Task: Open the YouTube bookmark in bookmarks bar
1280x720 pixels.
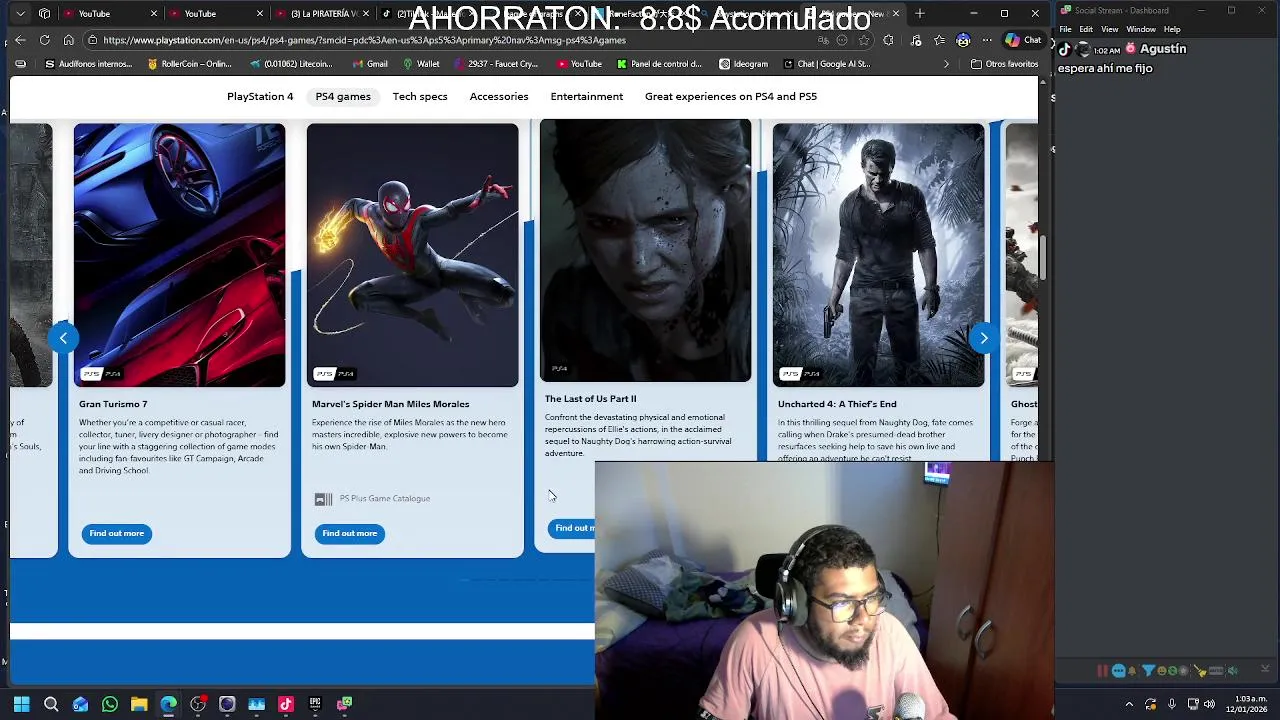Action: click(579, 64)
